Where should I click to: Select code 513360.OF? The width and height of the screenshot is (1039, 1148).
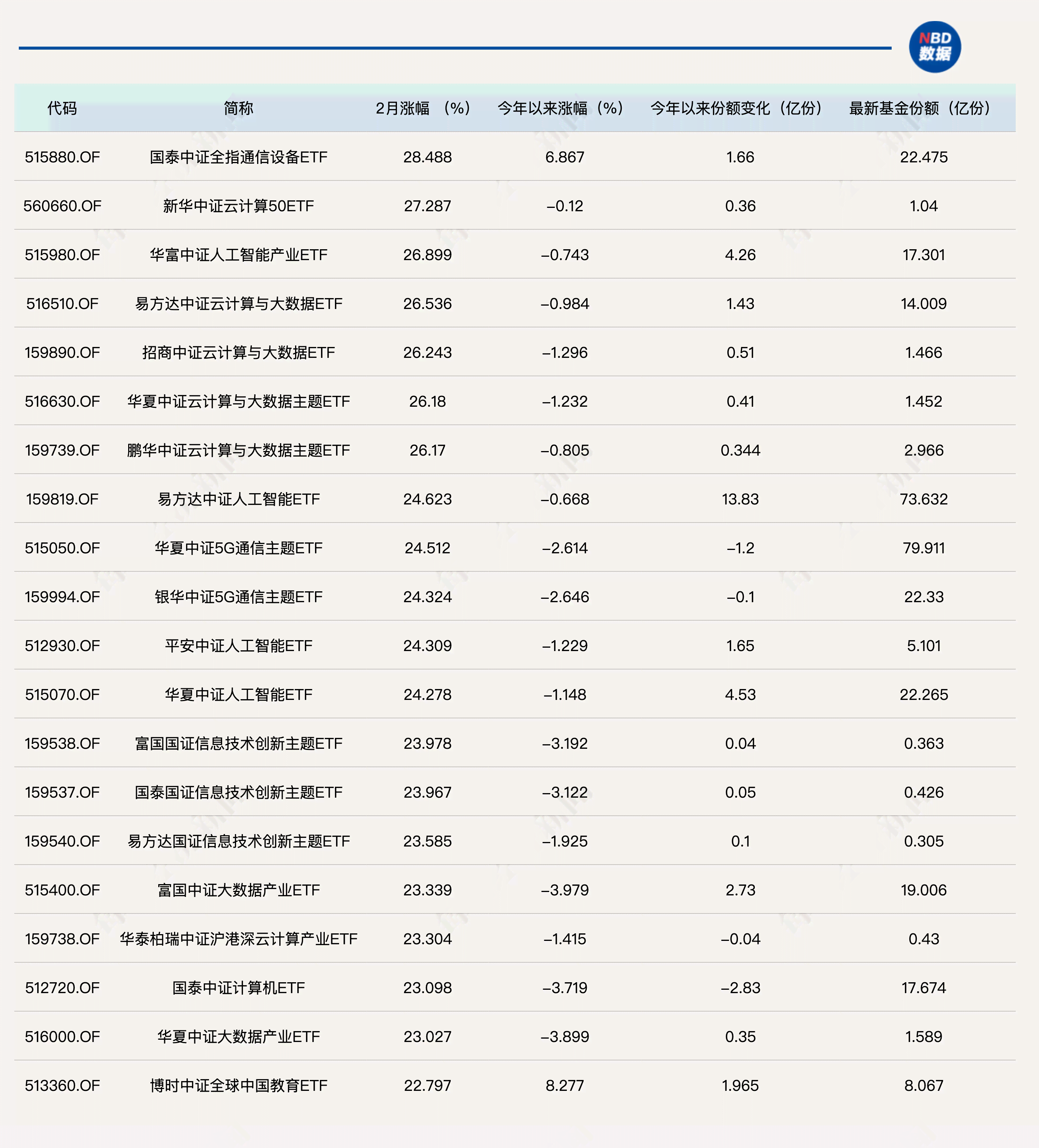(62, 1086)
